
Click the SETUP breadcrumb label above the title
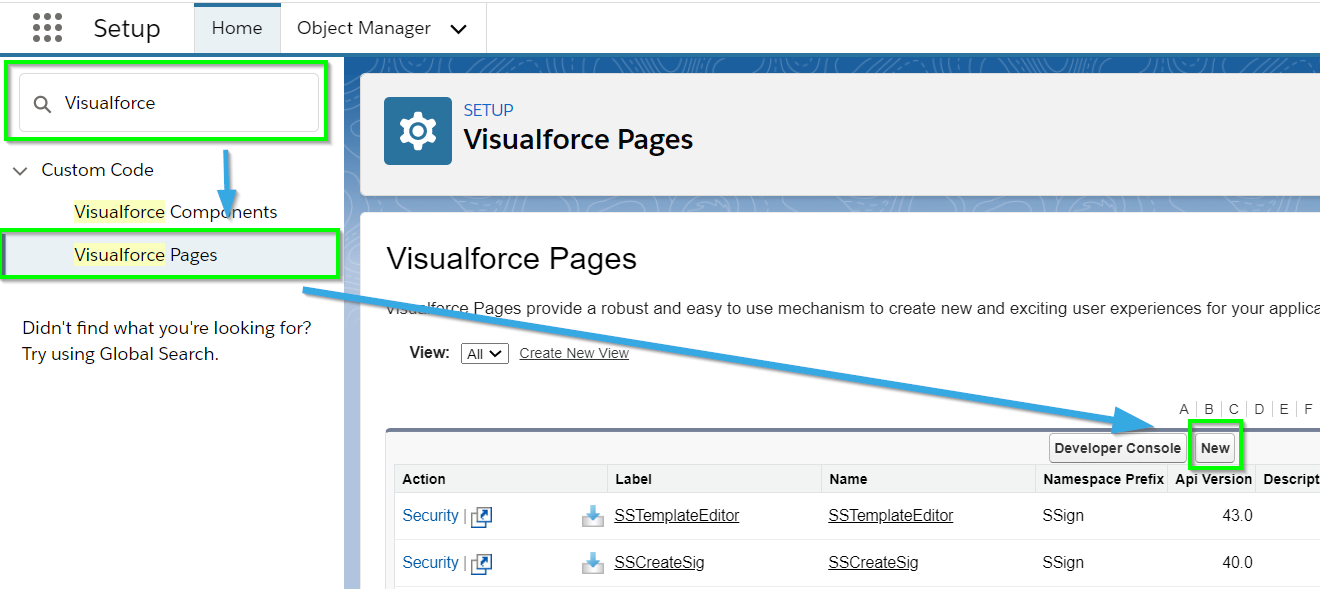tap(489, 110)
